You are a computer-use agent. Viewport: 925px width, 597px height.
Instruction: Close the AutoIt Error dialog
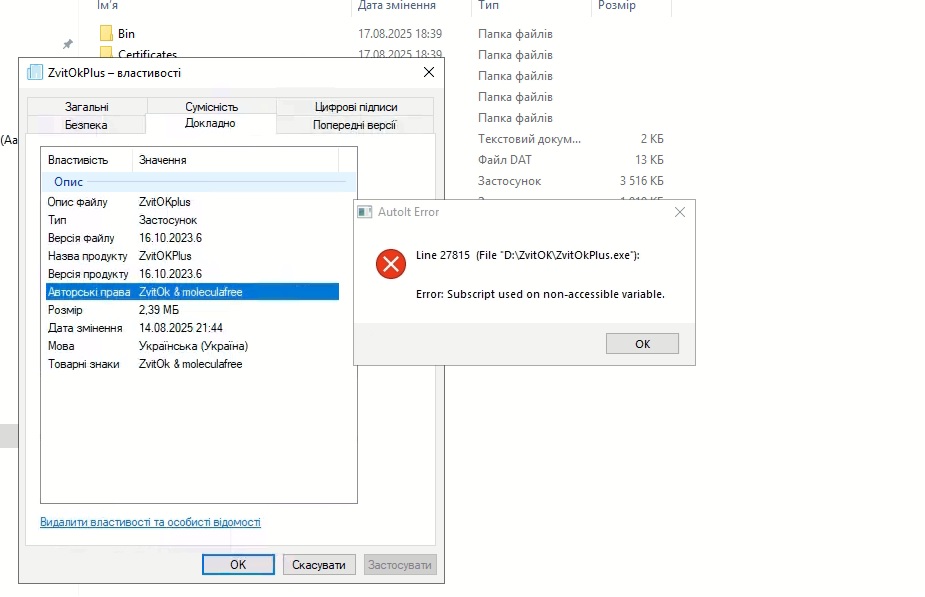coord(680,212)
